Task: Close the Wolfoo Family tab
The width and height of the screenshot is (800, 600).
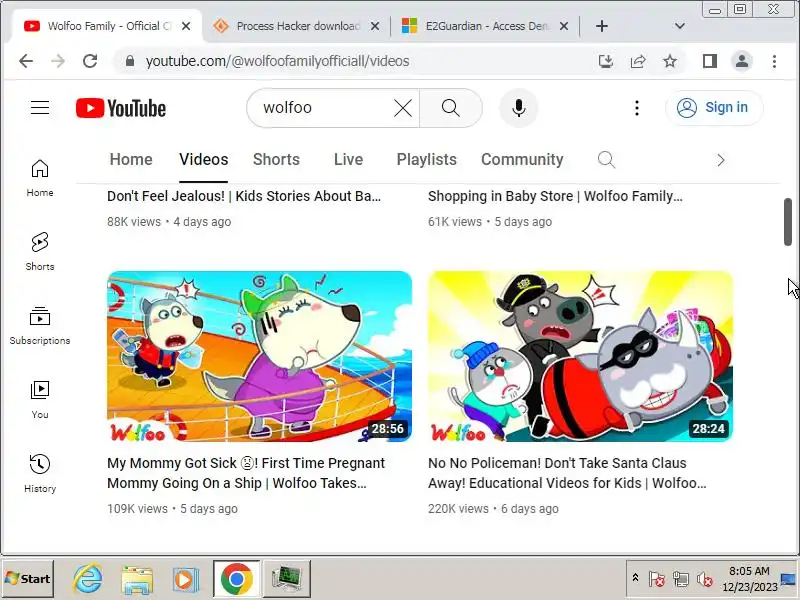Action: tap(186, 26)
